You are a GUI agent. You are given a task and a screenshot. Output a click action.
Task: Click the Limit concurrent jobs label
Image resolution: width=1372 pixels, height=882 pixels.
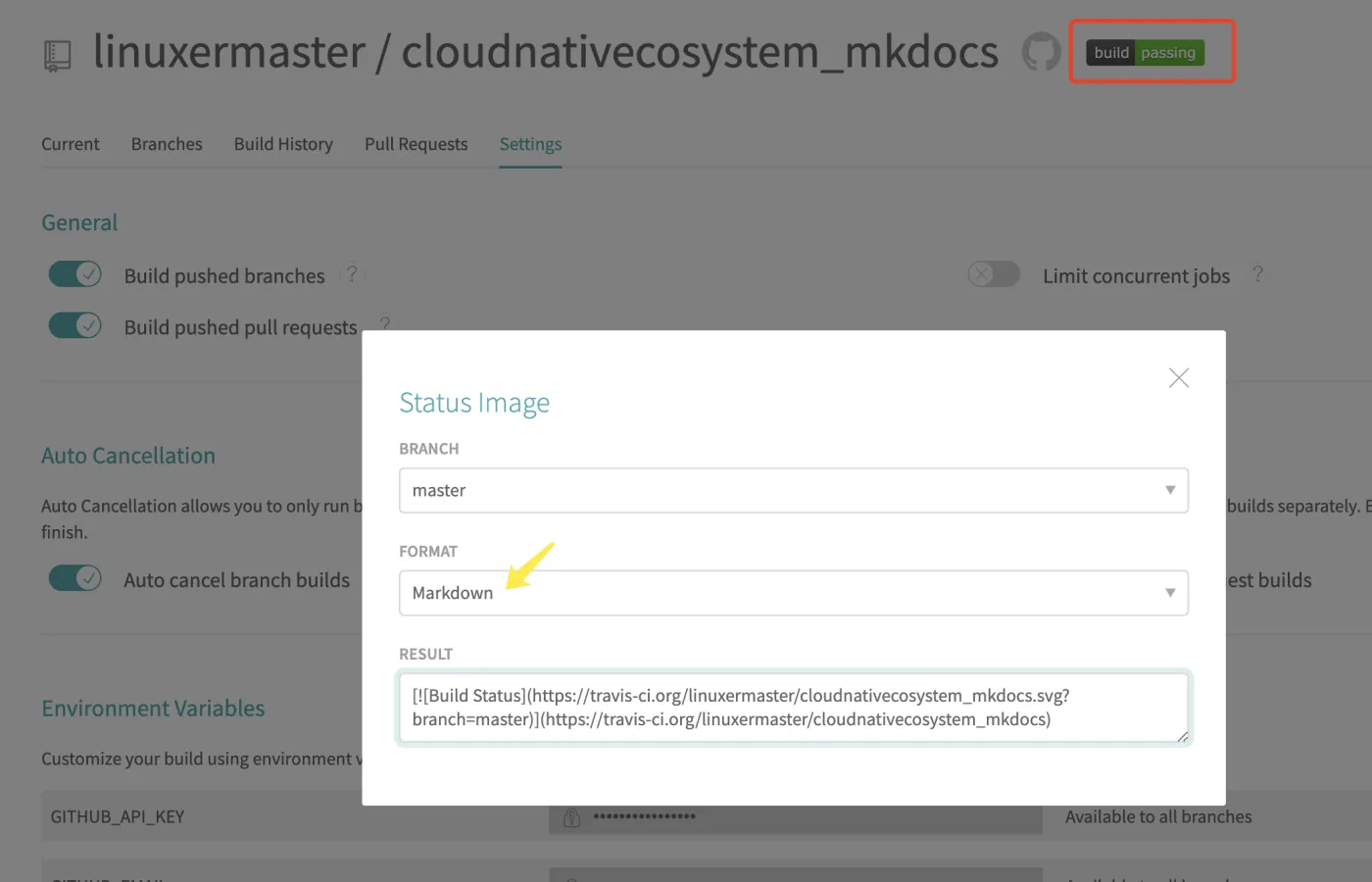point(1136,276)
